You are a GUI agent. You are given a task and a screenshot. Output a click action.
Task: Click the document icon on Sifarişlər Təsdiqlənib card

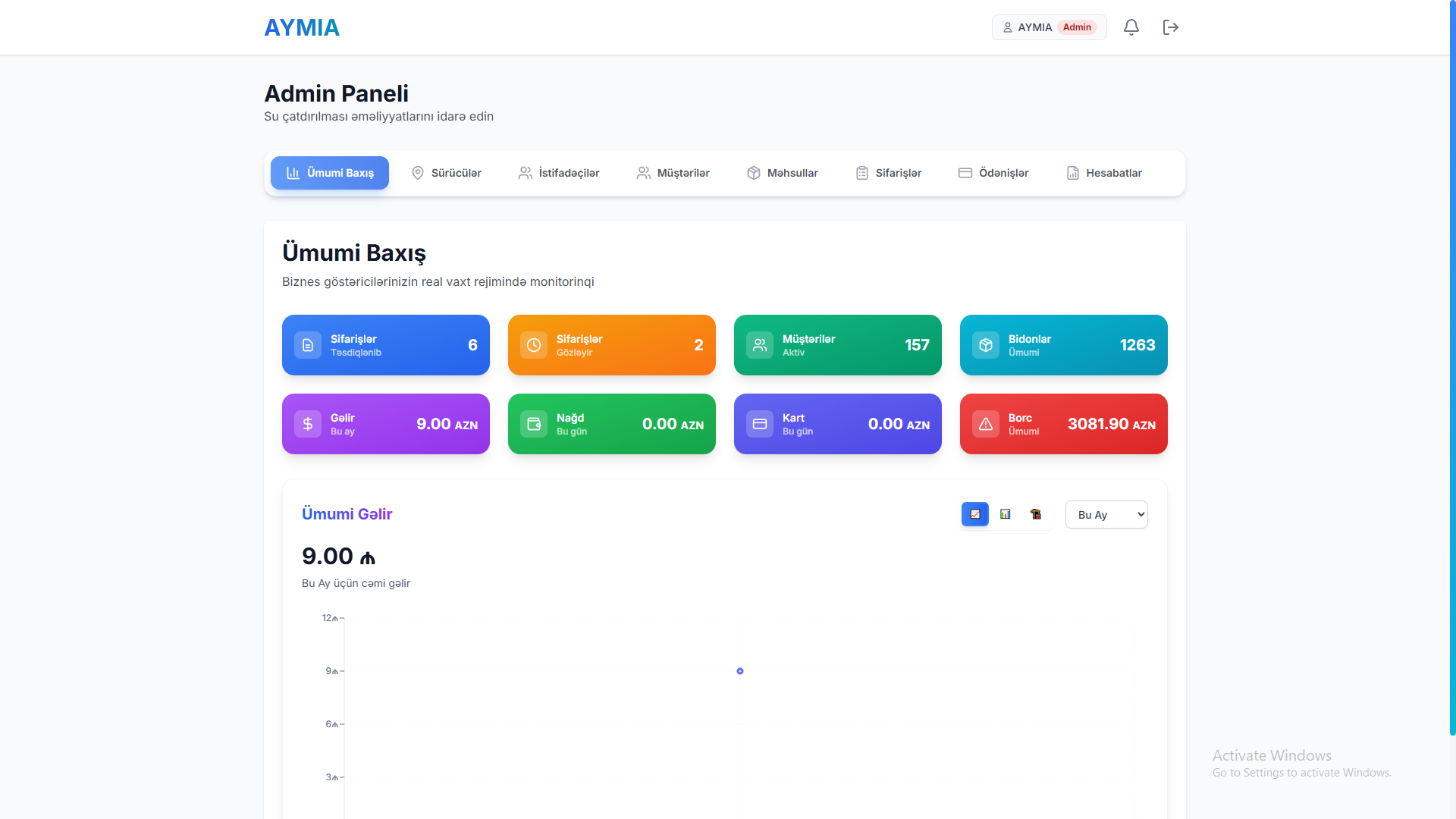click(x=308, y=345)
